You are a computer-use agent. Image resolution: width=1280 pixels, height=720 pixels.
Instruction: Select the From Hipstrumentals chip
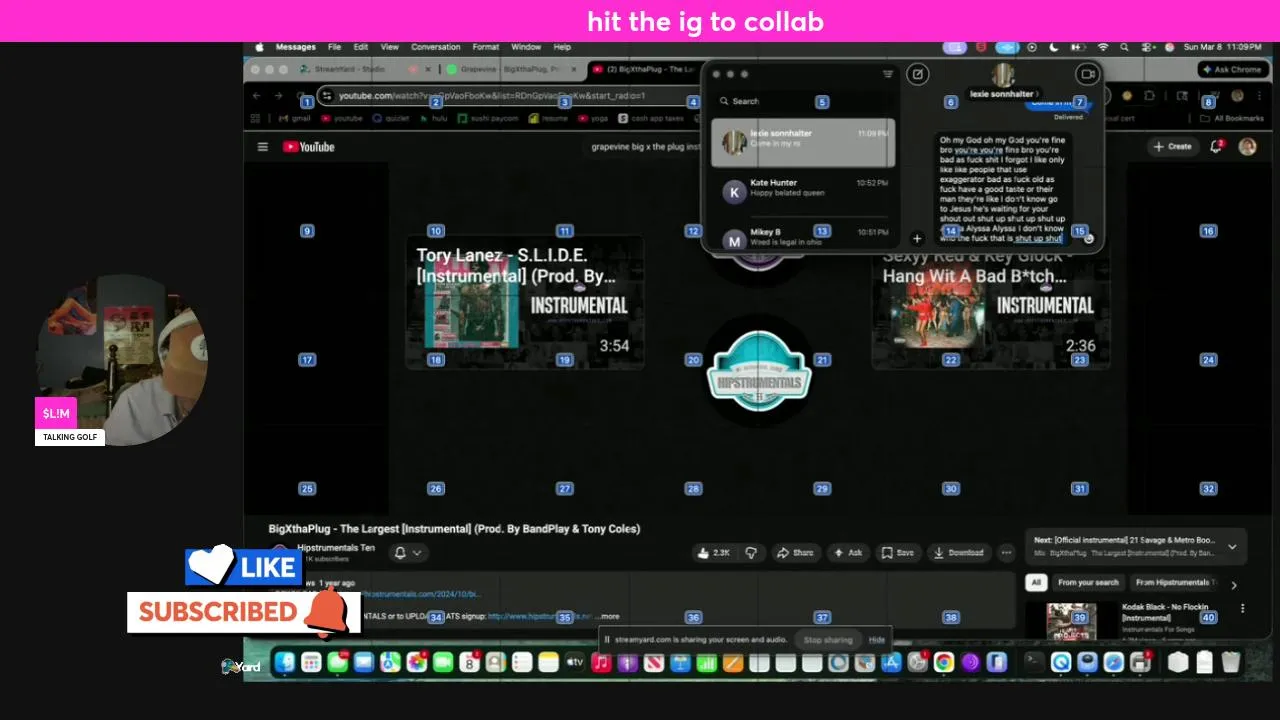tap(1174, 583)
